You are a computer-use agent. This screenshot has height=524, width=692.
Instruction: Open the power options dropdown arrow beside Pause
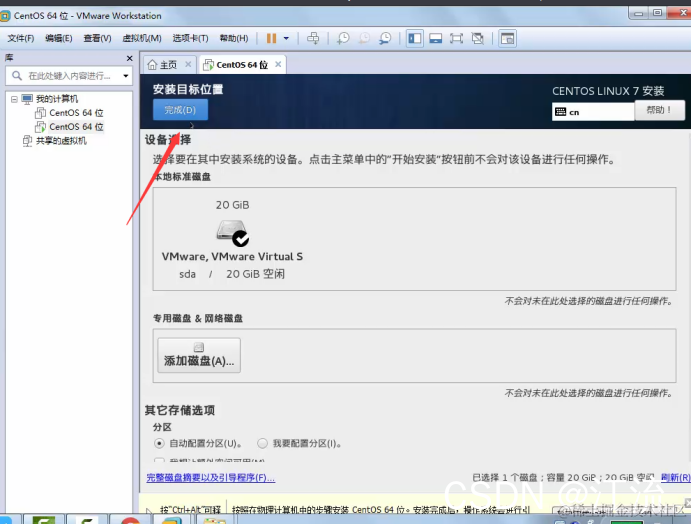(286, 38)
